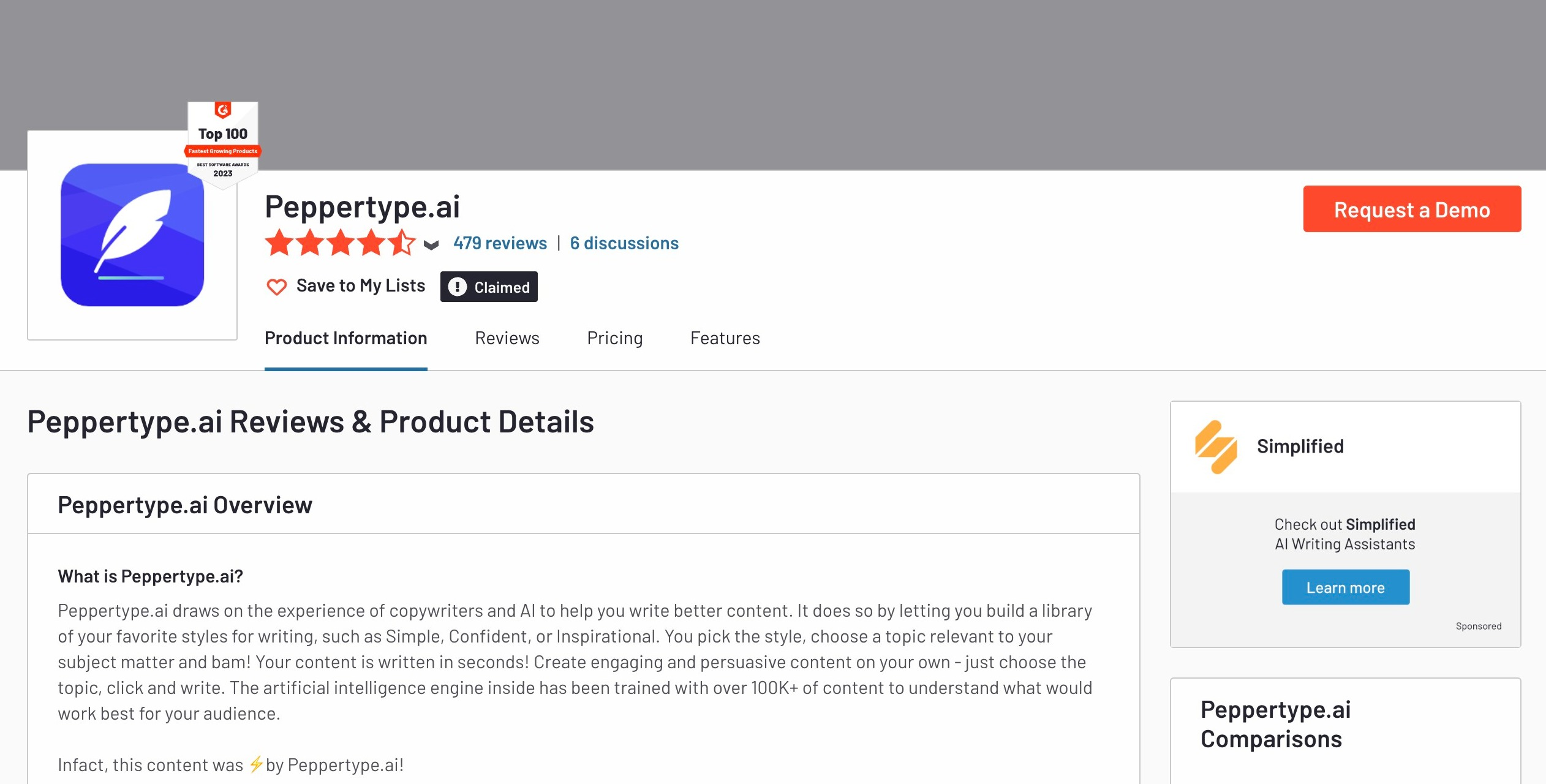This screenshot has width=1546, height=784.
Task: Stay on the Product Information tab
Action: point(345,338)
